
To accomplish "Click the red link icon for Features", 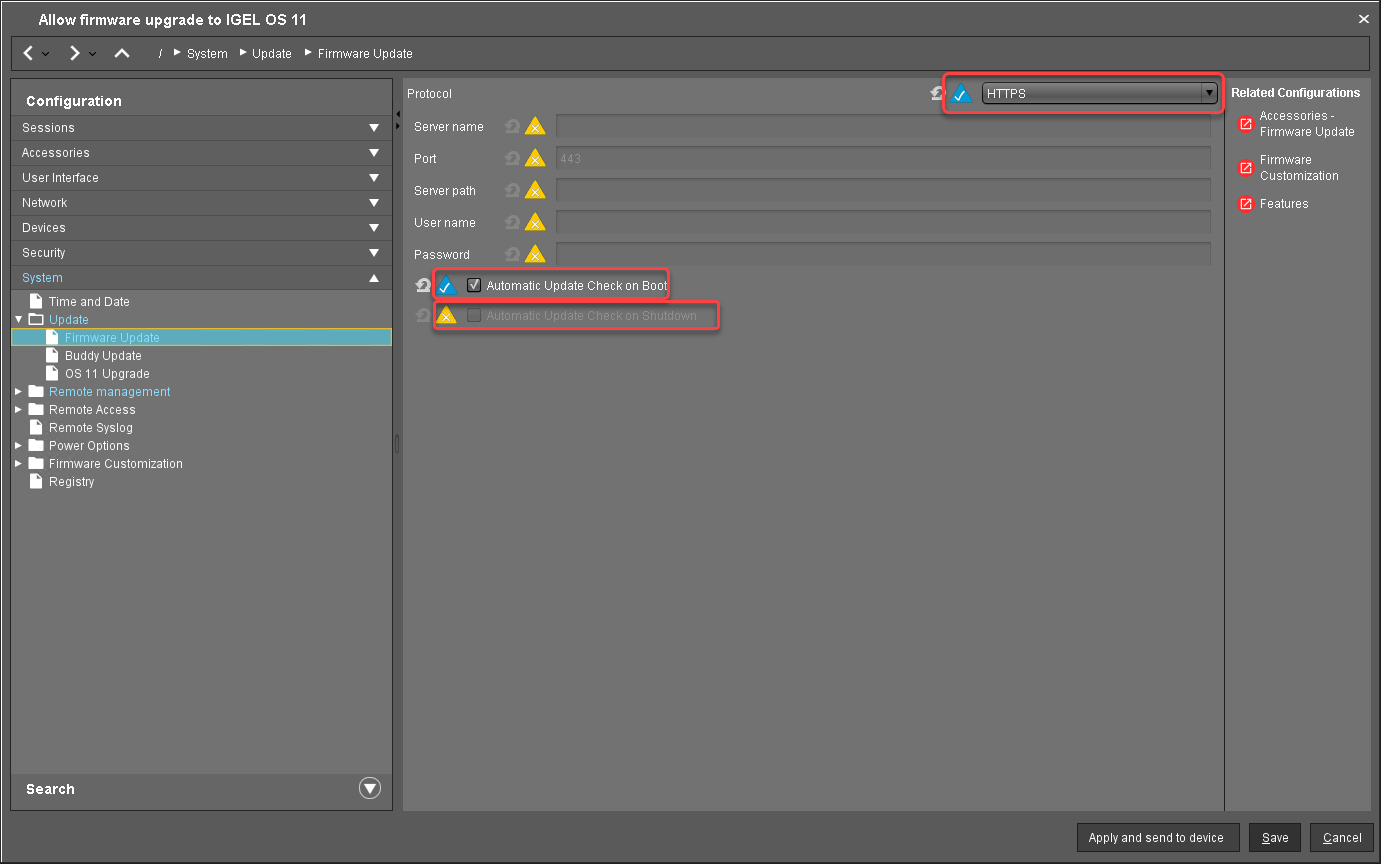I will [x=1246, y=204].
